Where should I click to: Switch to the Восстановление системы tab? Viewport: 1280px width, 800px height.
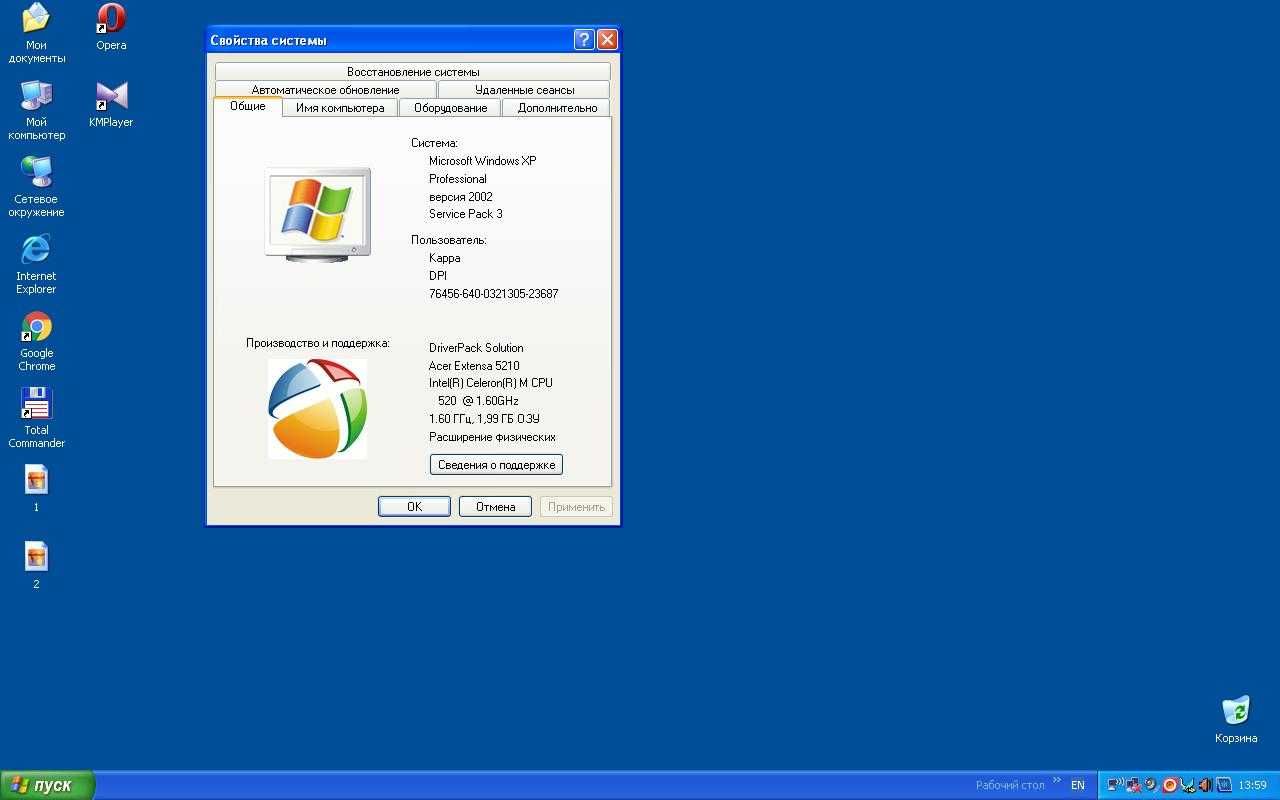click(413, 72)
